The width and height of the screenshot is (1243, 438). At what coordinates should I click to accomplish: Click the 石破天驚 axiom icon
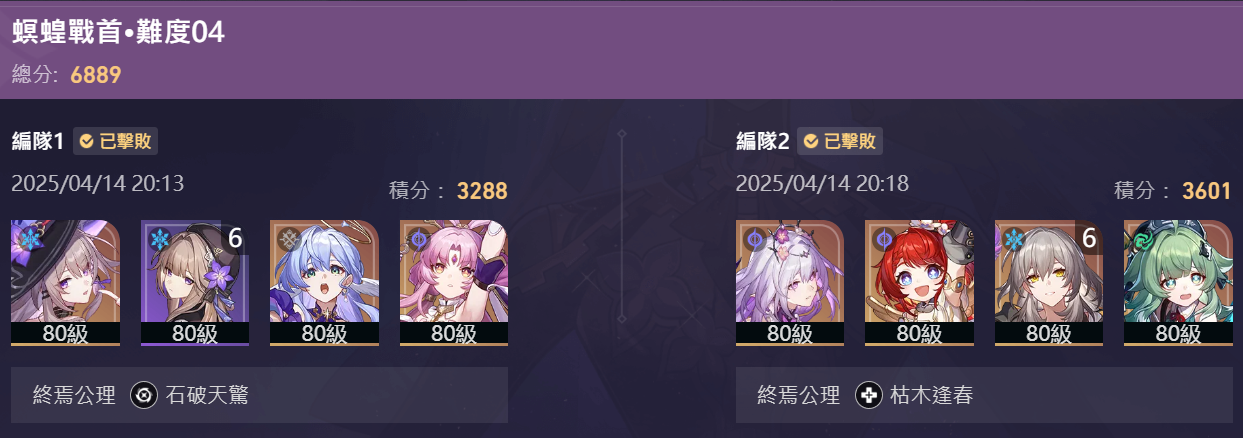click(145, 395)
